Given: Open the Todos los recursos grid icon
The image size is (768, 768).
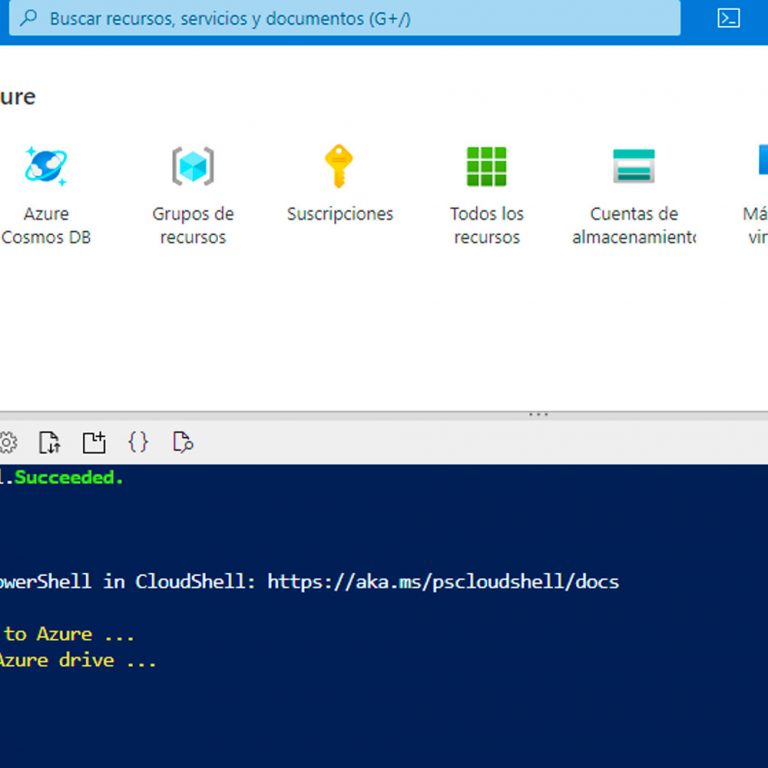Looking at the screenshot, I should (486, 167).
